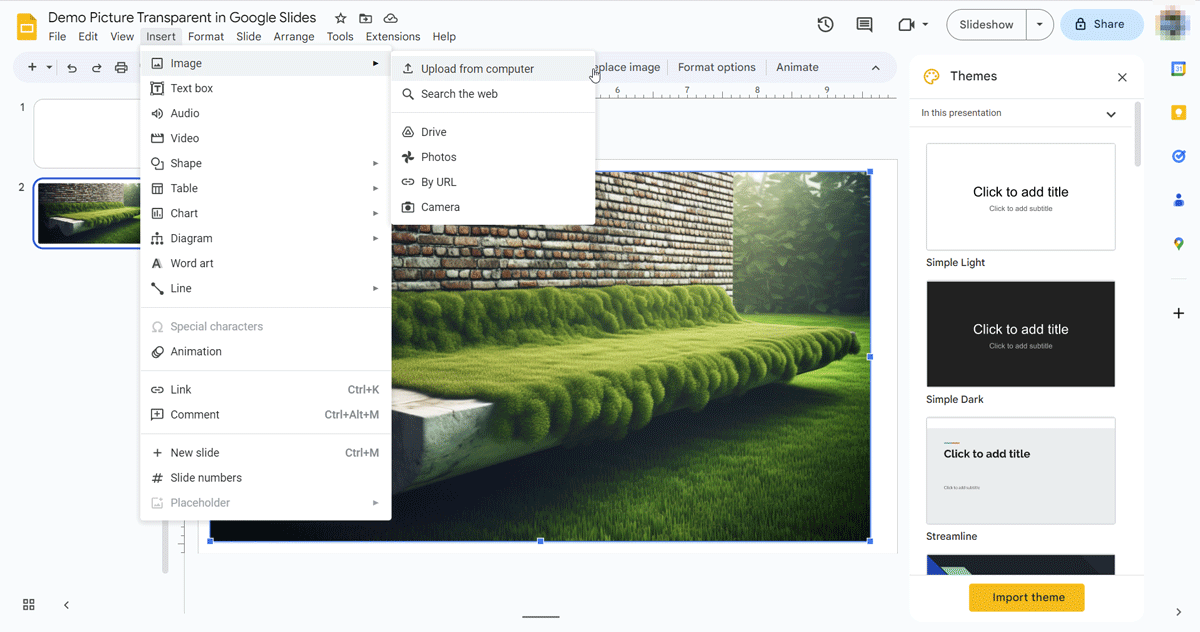
Task: Select the Simple Dark theme thumbnail
Action: click(x=1020, y=334)
